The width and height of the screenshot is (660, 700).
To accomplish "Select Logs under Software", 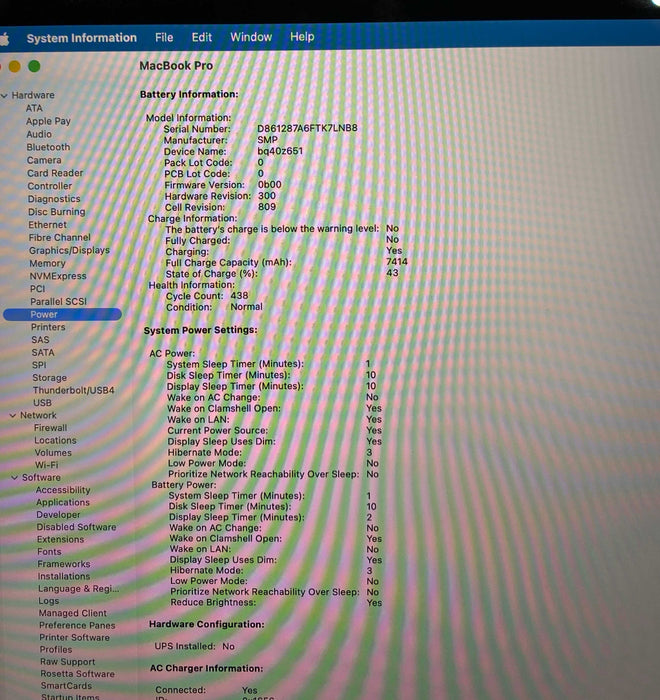I will [49, 601].
